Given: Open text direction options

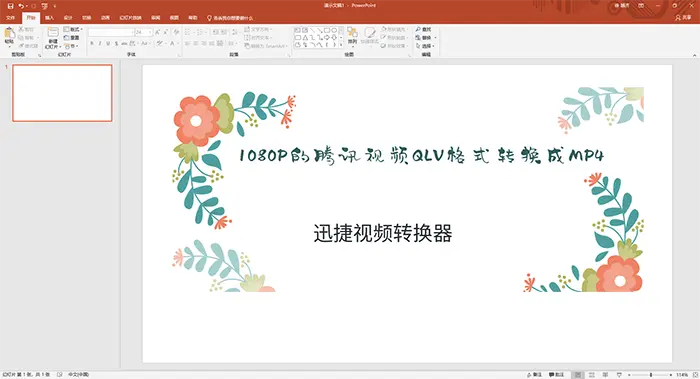Looking at the screenshot, I should (x=258, y=29).
